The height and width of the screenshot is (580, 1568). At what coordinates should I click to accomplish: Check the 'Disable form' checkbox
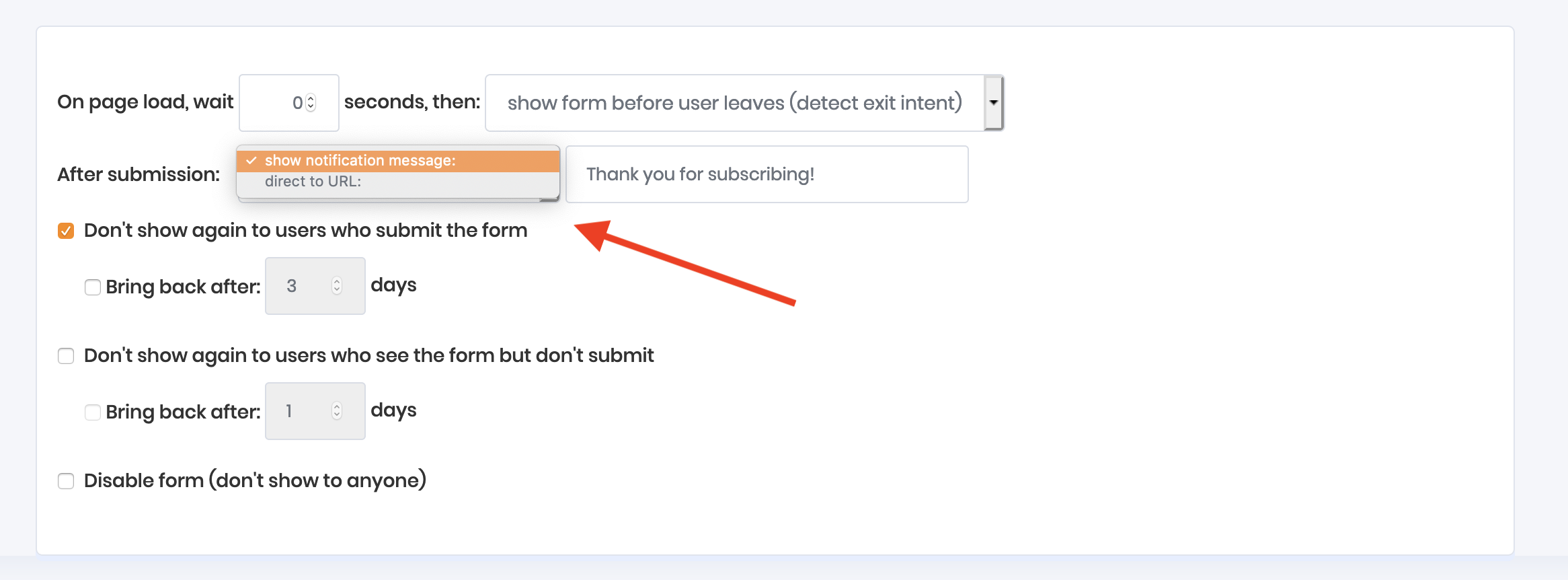coord(66,481)
